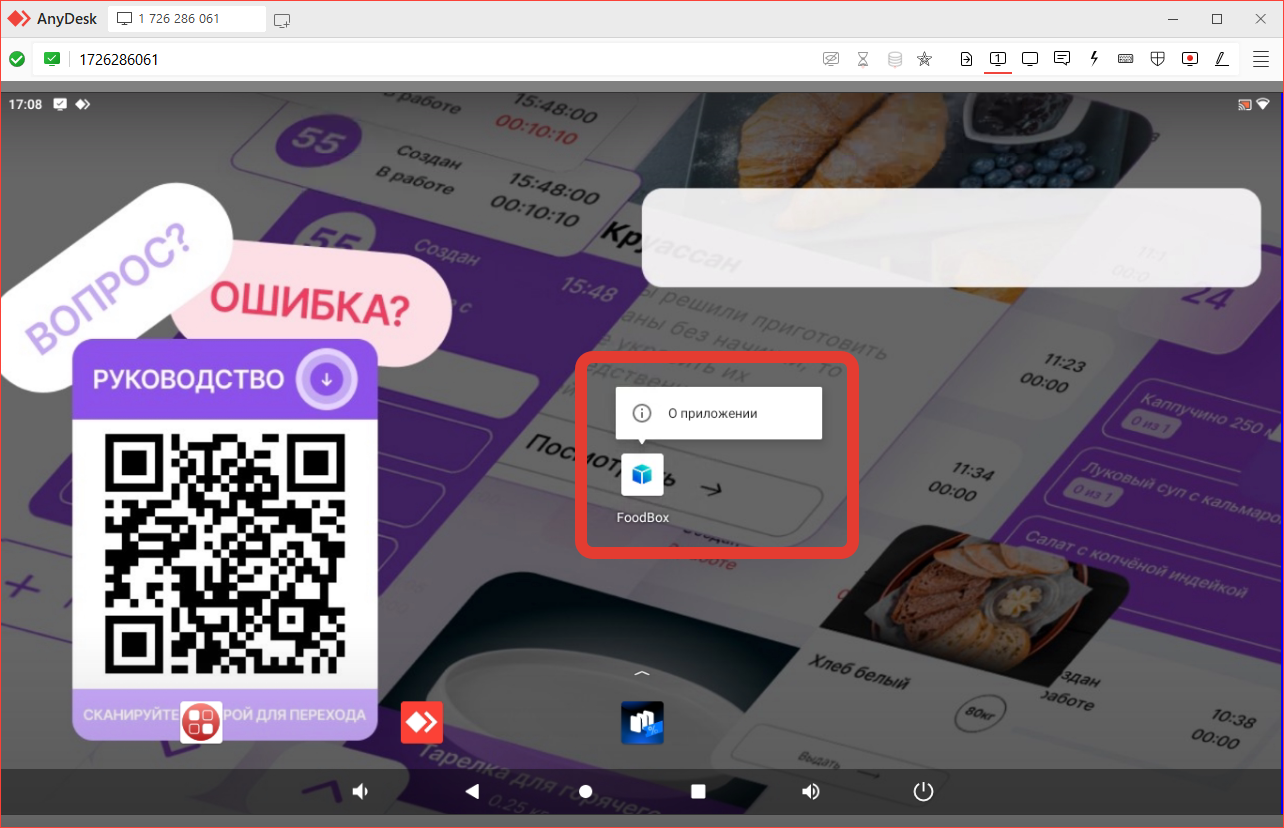Open the red four-dot grid app in the dock

coord(201,722)
